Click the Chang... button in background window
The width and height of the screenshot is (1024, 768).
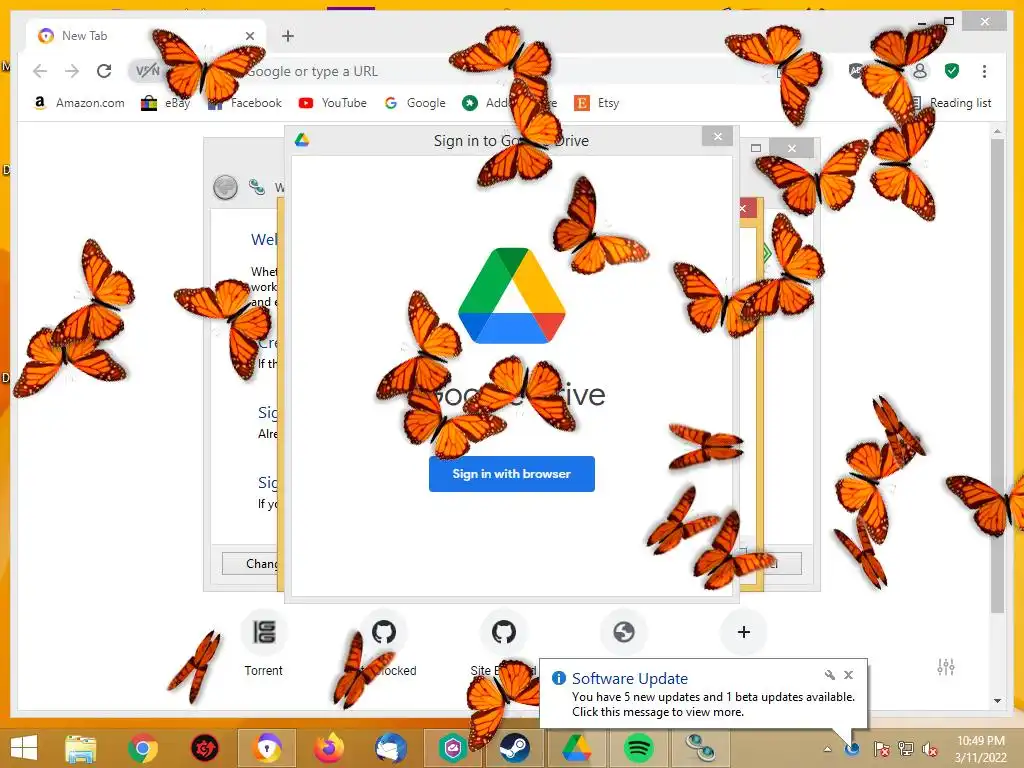click(251, 564)
